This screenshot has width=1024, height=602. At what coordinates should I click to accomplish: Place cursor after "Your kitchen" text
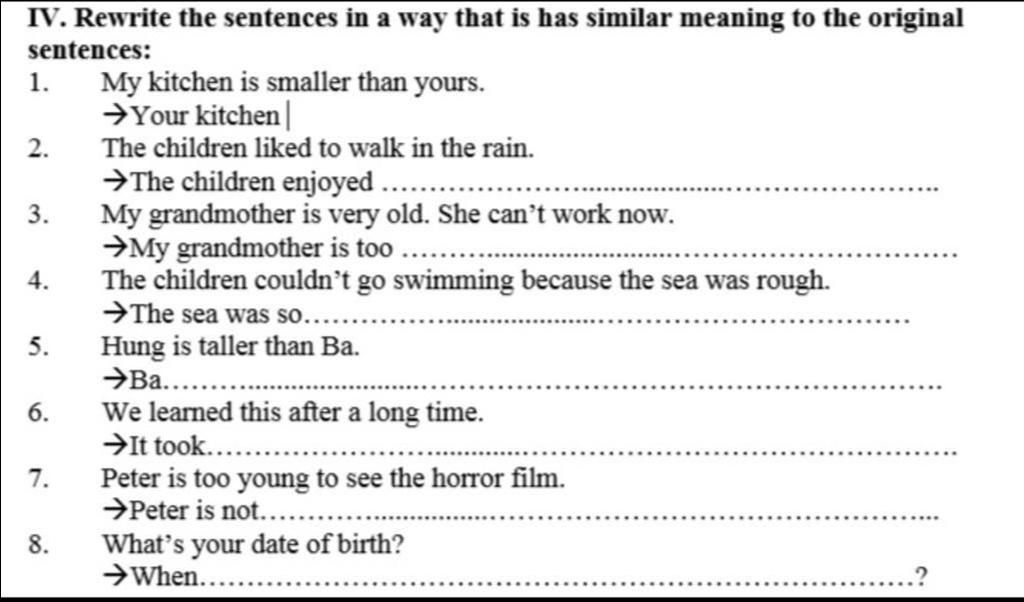coord(285,117)
